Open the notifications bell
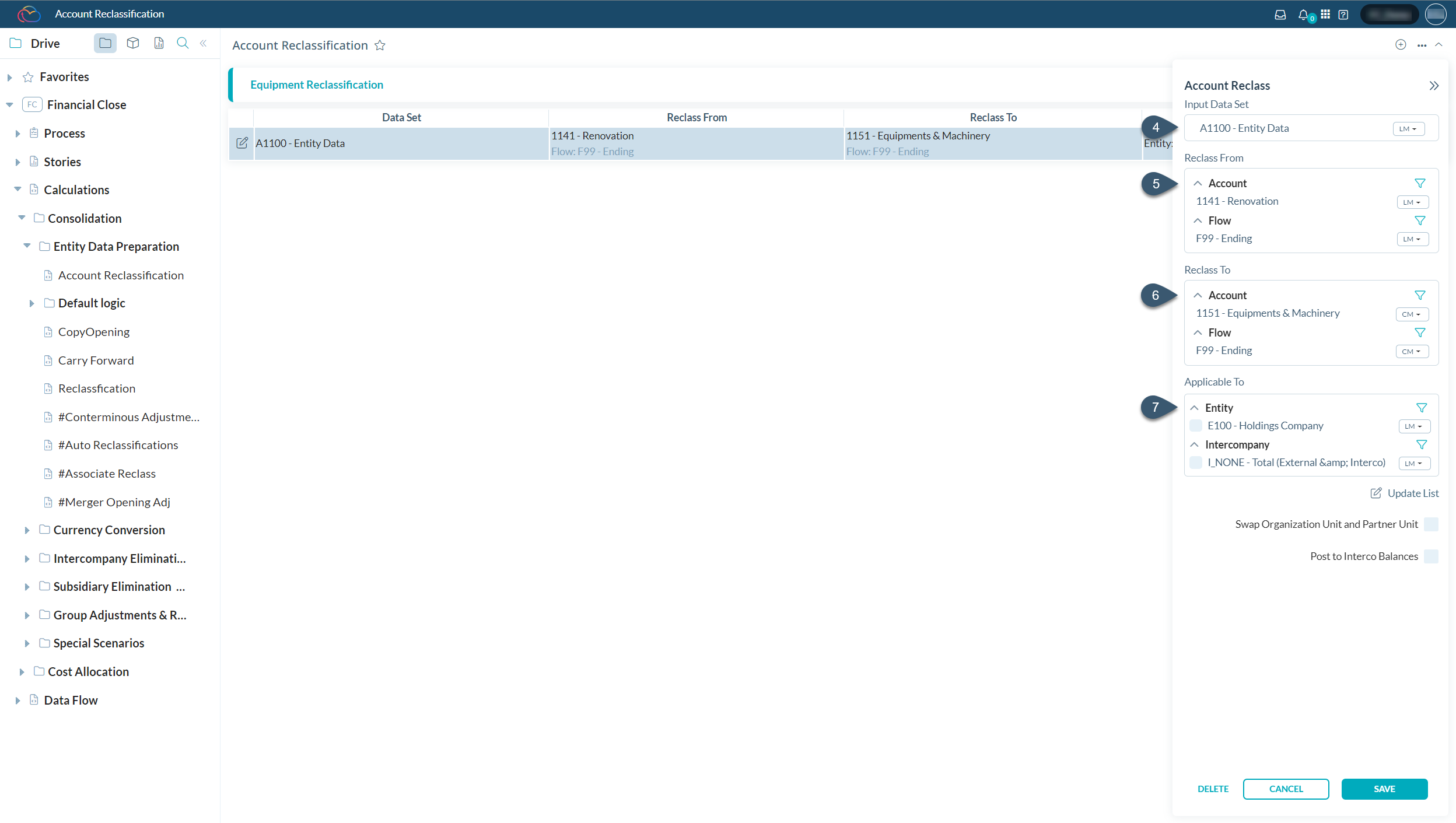 pos(1303,14)
